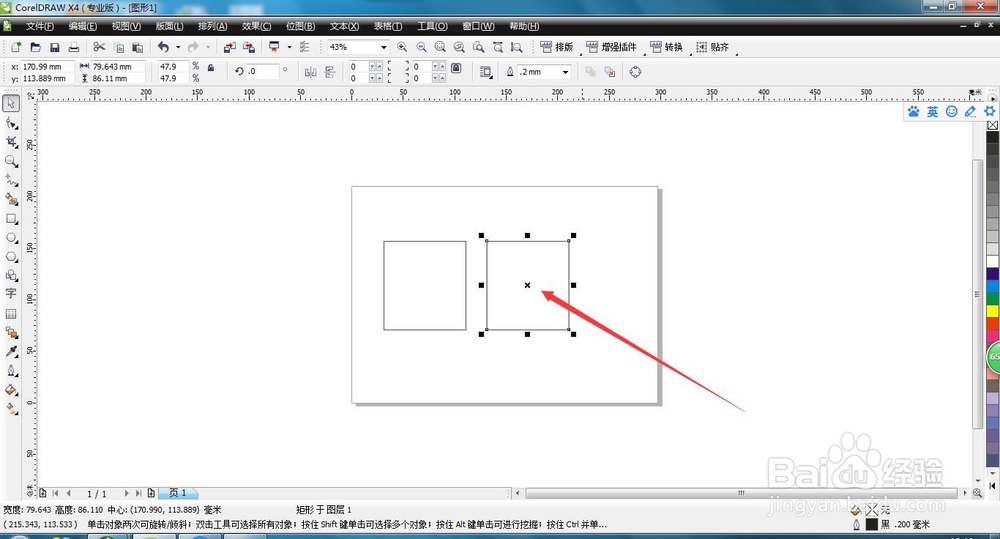Select the Rectangle tool
This screenshot has height=539, width=1000.
(11, 218)
